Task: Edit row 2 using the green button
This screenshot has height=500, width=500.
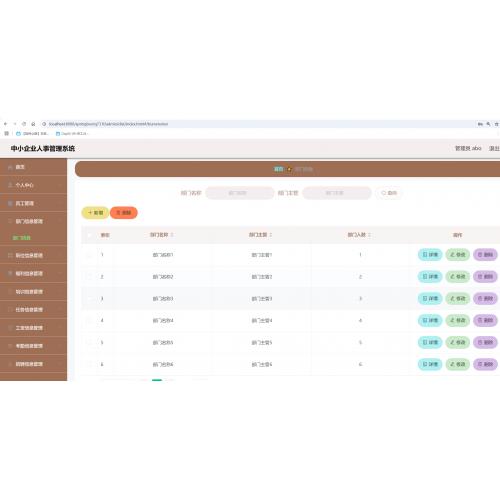Action: [458, 277]
